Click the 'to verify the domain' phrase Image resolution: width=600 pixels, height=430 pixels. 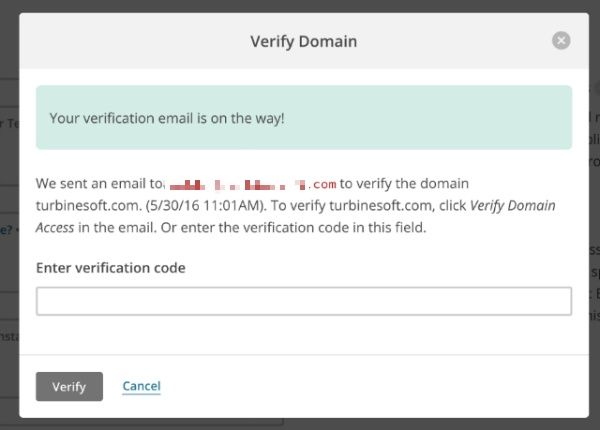(x=404, y=184)
